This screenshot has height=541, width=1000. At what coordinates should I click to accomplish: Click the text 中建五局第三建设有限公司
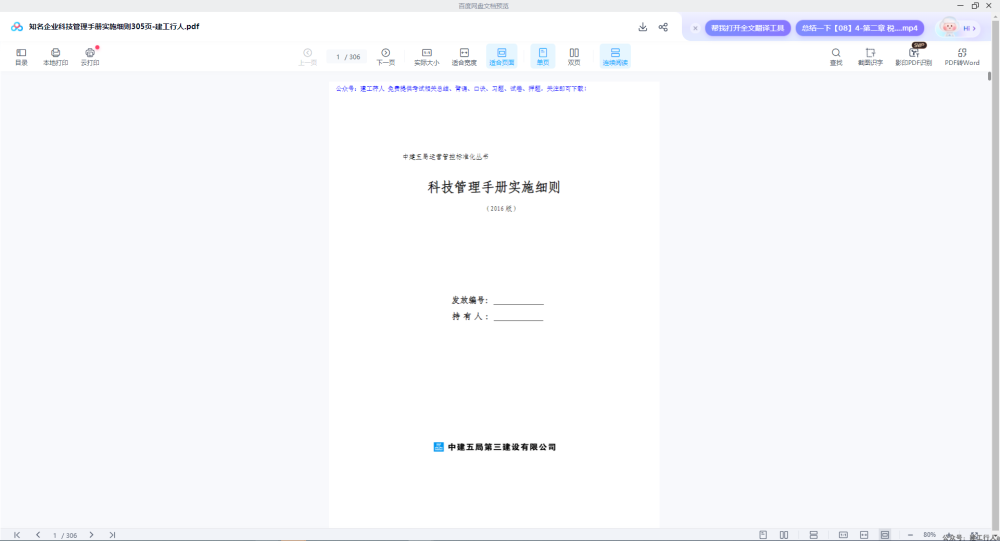point(502,447)
